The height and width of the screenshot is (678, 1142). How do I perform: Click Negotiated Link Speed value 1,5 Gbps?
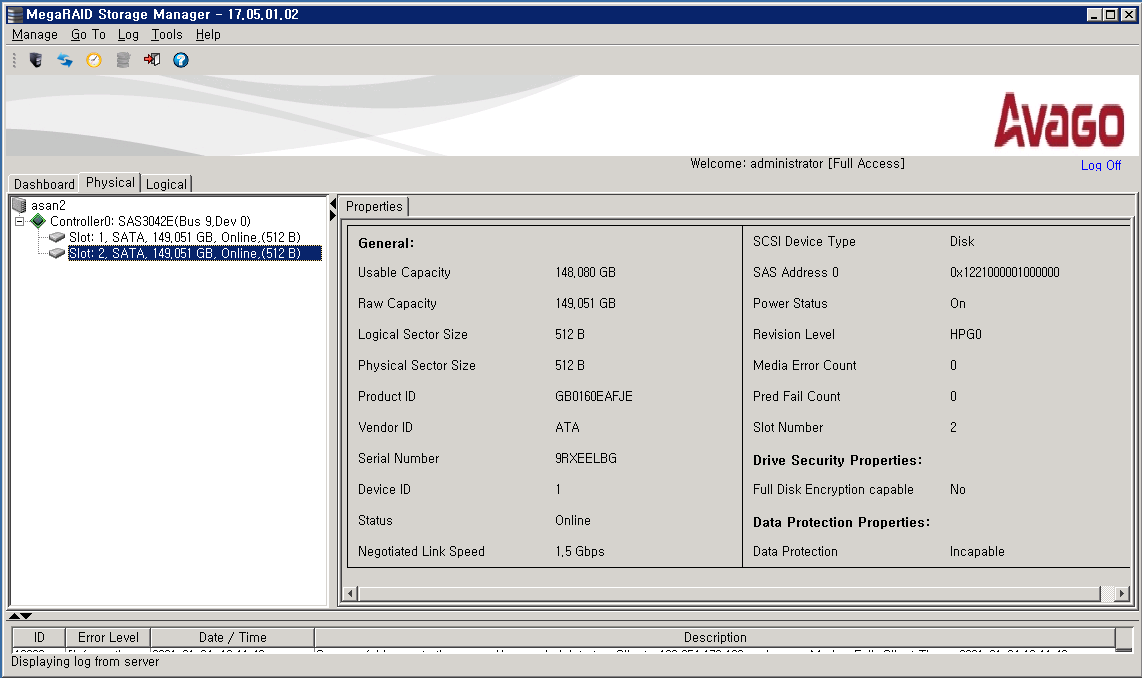[x=580, y=551]
